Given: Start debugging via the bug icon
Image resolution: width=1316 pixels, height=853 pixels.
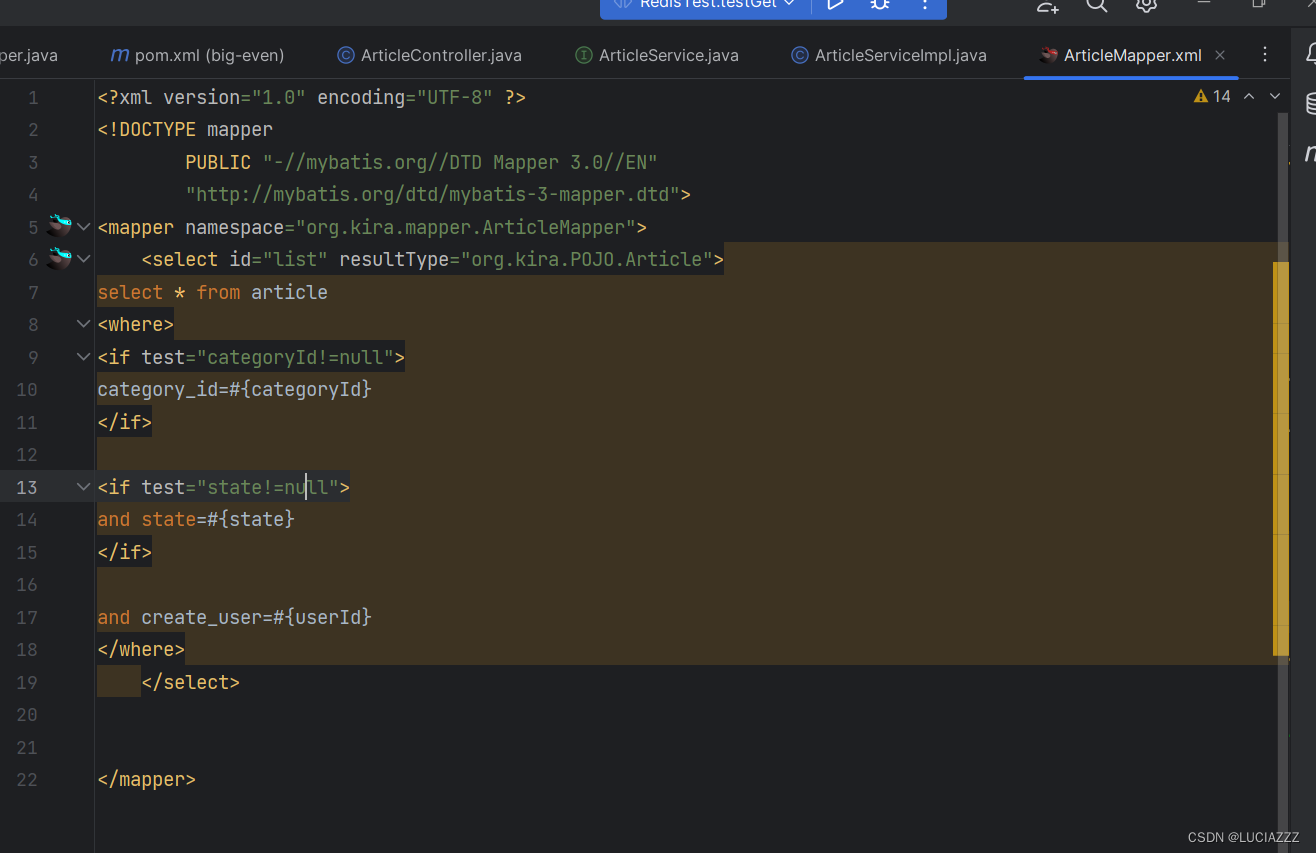Looking at the screenshot, I should (x=879, y=5).
